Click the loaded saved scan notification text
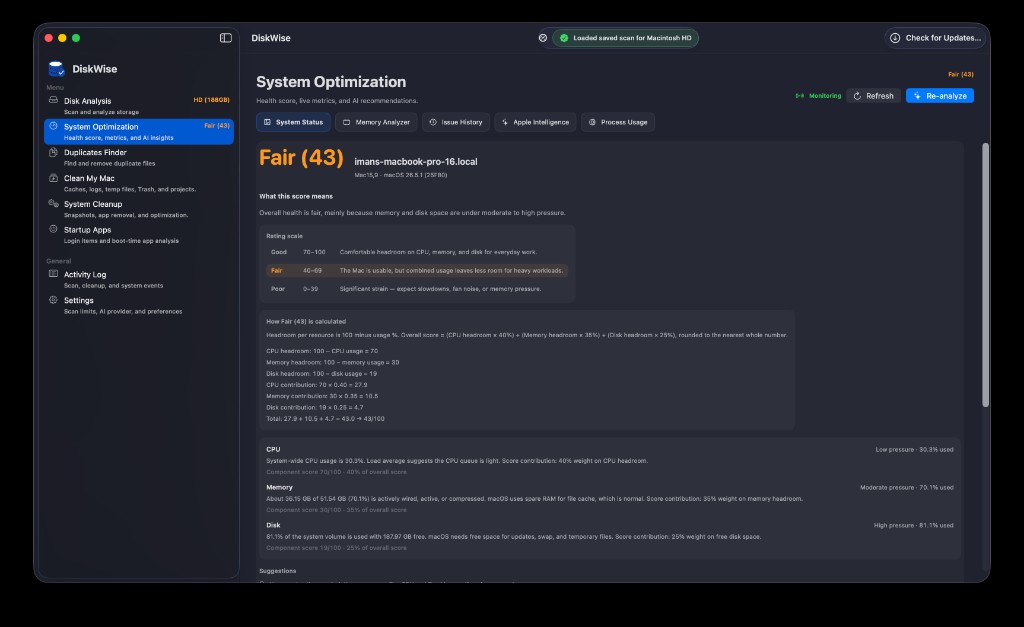Screen dimensions: 1024x627 point(632,38)
